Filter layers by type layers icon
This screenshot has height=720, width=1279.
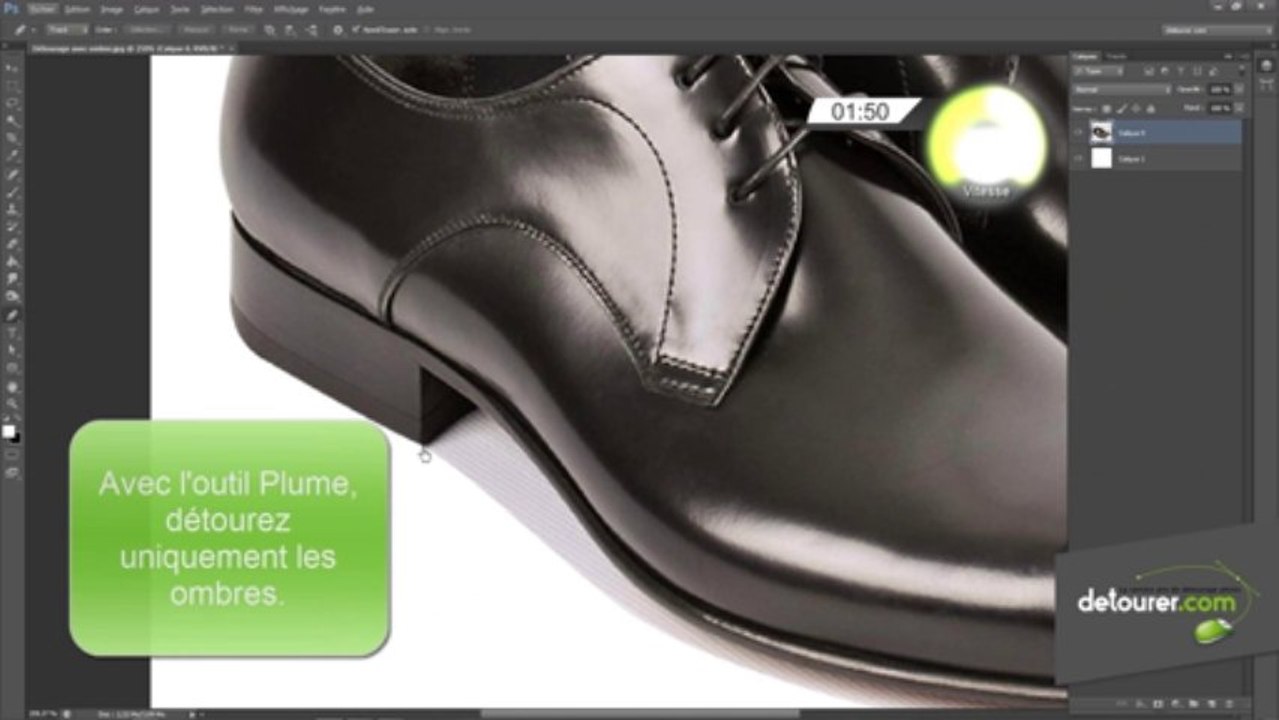(x=1181, y=71)
